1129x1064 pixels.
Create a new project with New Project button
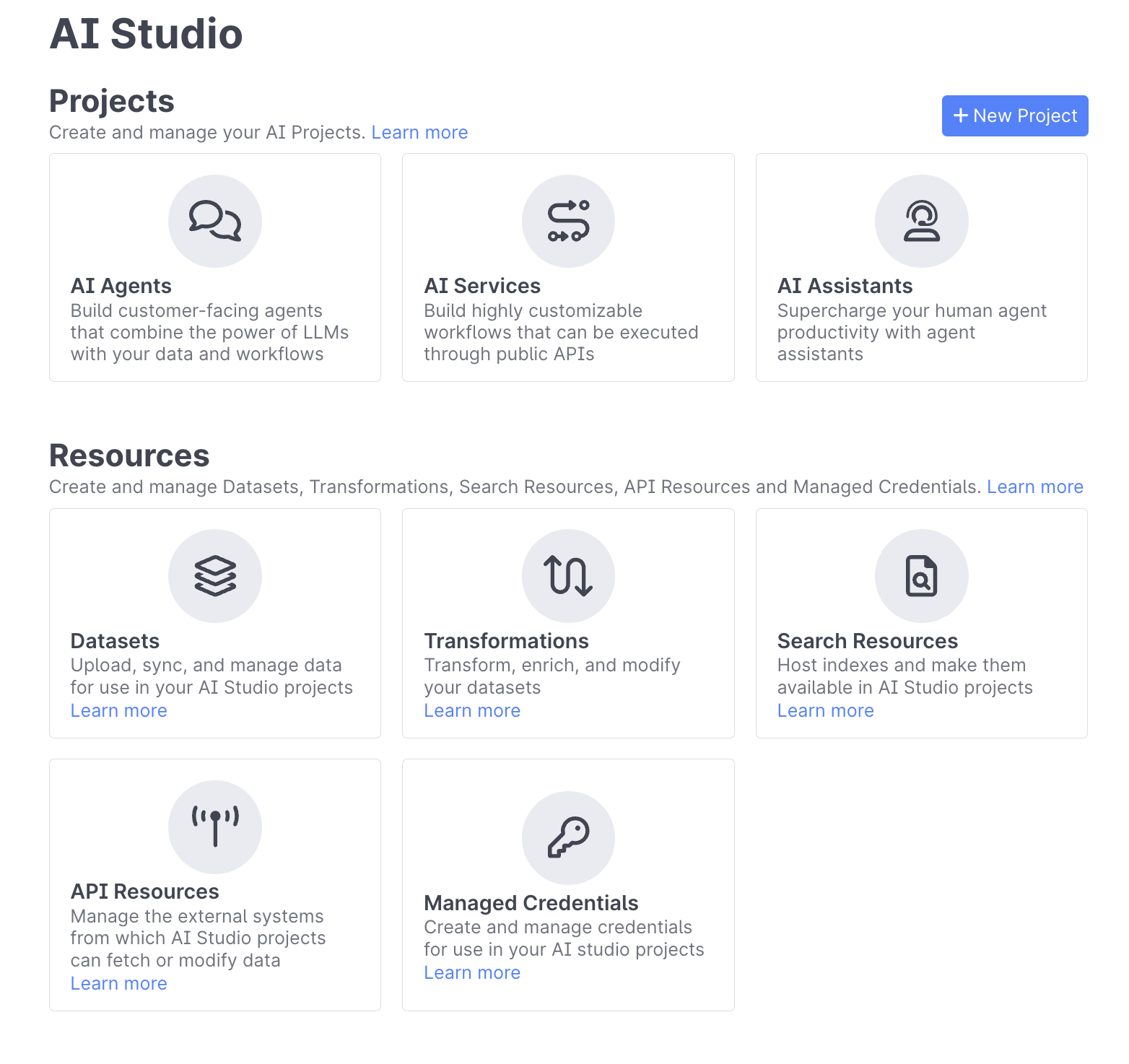[1015, 115]
